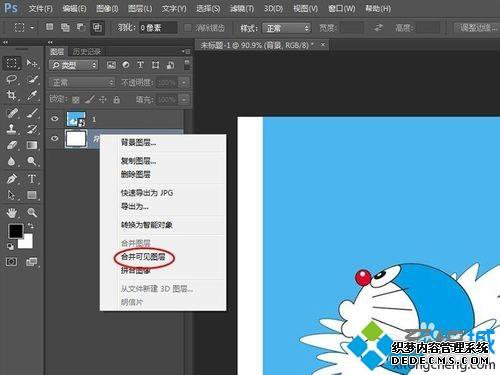
Task: Select the Pen tool
Action: coord(12,179)
